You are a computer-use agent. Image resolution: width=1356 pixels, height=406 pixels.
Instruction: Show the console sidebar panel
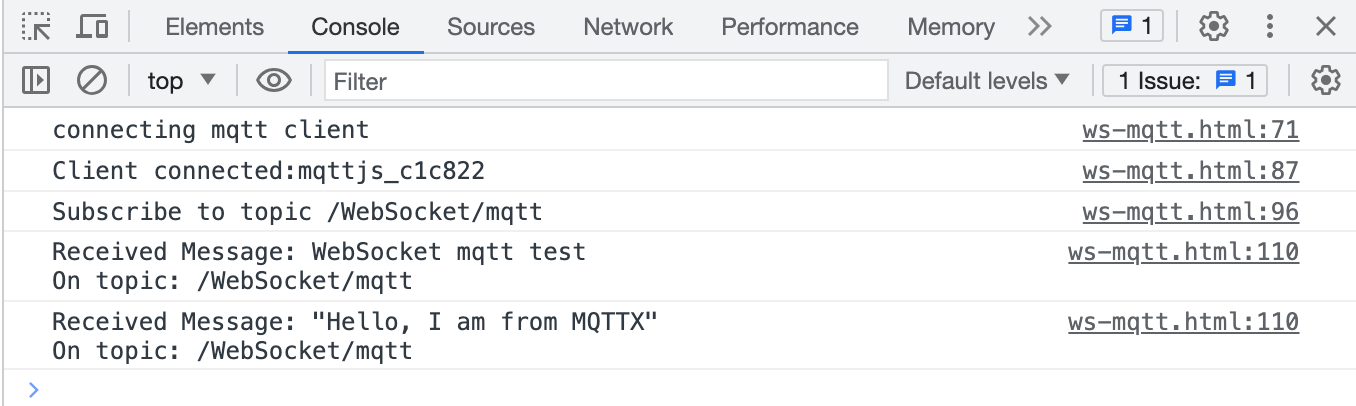coord(36,80)
